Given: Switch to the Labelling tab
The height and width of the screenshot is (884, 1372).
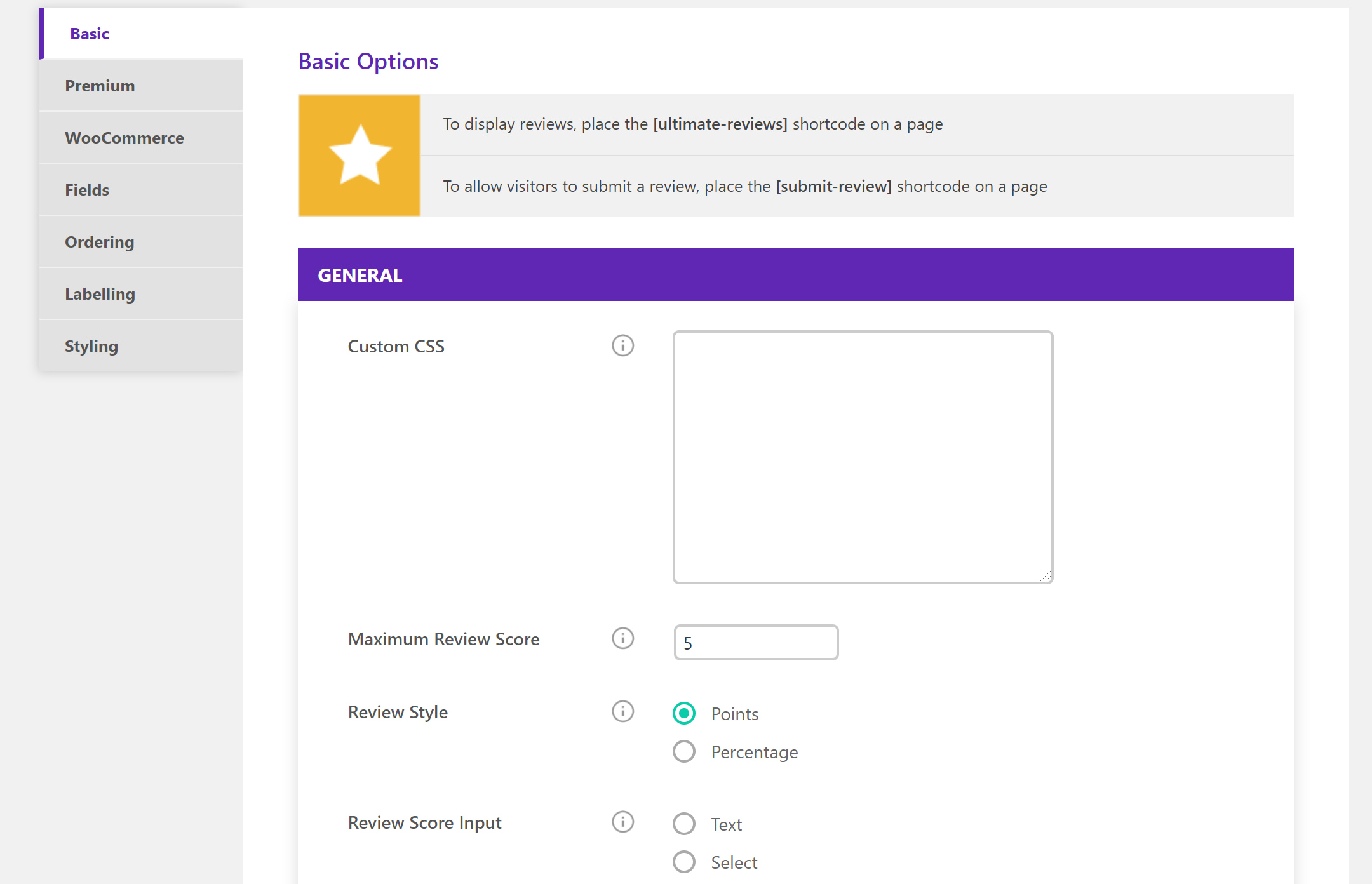Looking at the screenshot, I should click(x=100, y=293).
